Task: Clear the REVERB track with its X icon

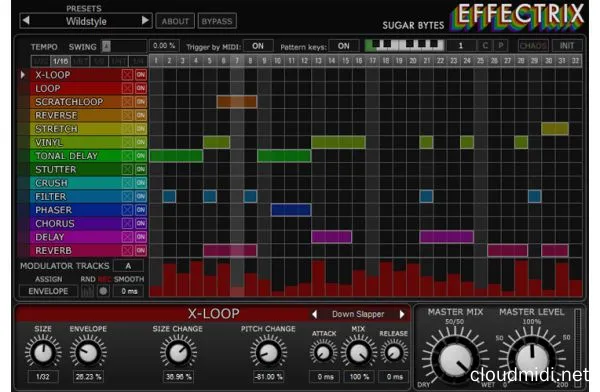Action: coord(127,250)
